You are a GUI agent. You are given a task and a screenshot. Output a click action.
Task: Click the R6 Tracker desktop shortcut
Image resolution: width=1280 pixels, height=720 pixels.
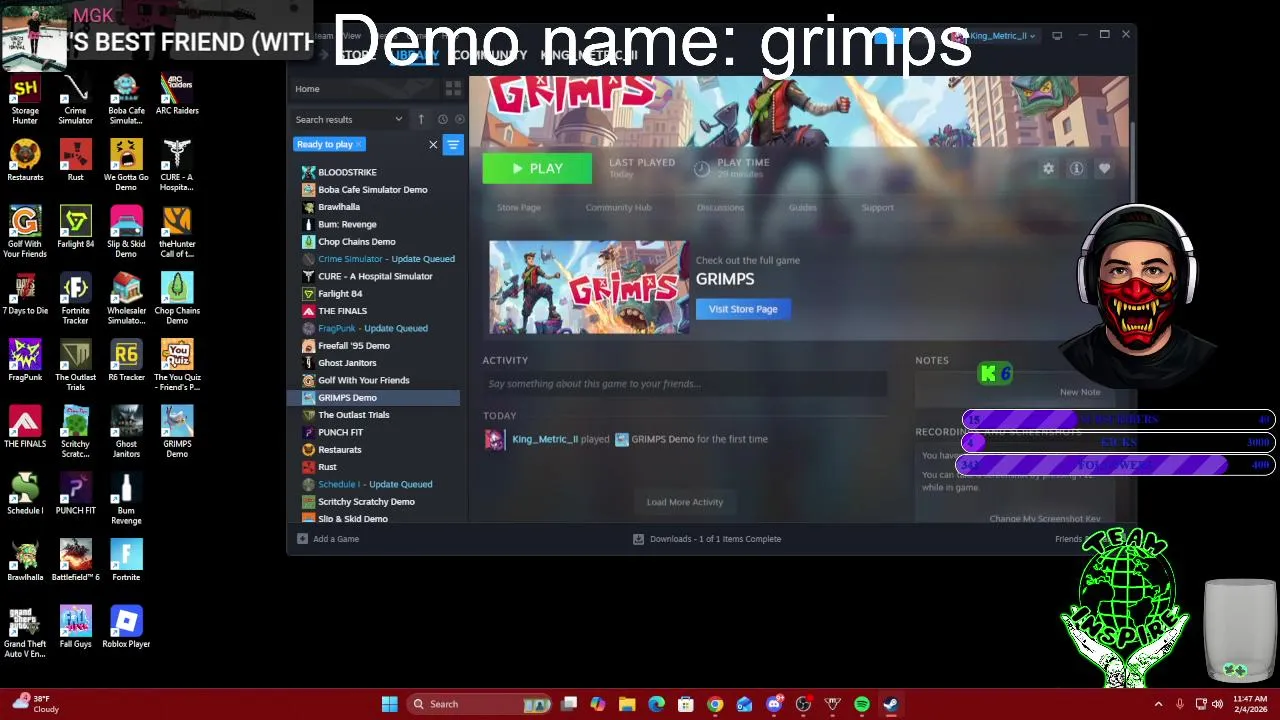pyautogui.click(x=126, y=362)
